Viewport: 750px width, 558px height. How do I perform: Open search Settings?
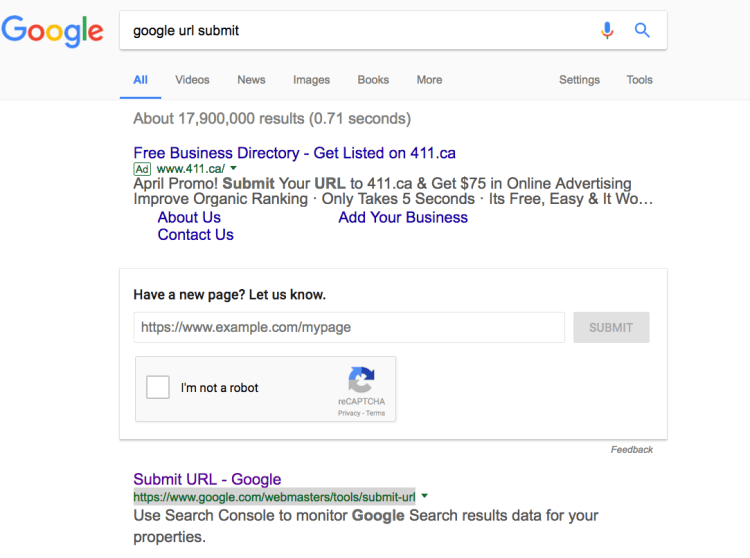coord(579,80)
